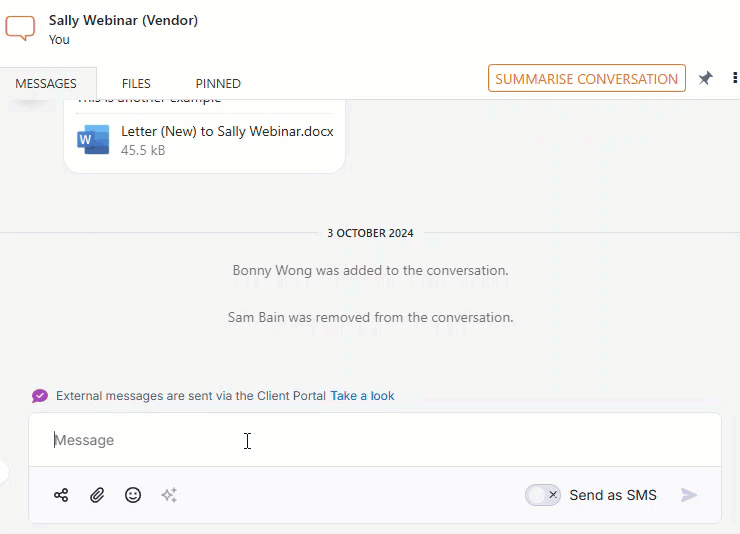Attach a file using the paperclip icon
The height and width of the screenshot is (534, 740).
click(x=97, y=495)
